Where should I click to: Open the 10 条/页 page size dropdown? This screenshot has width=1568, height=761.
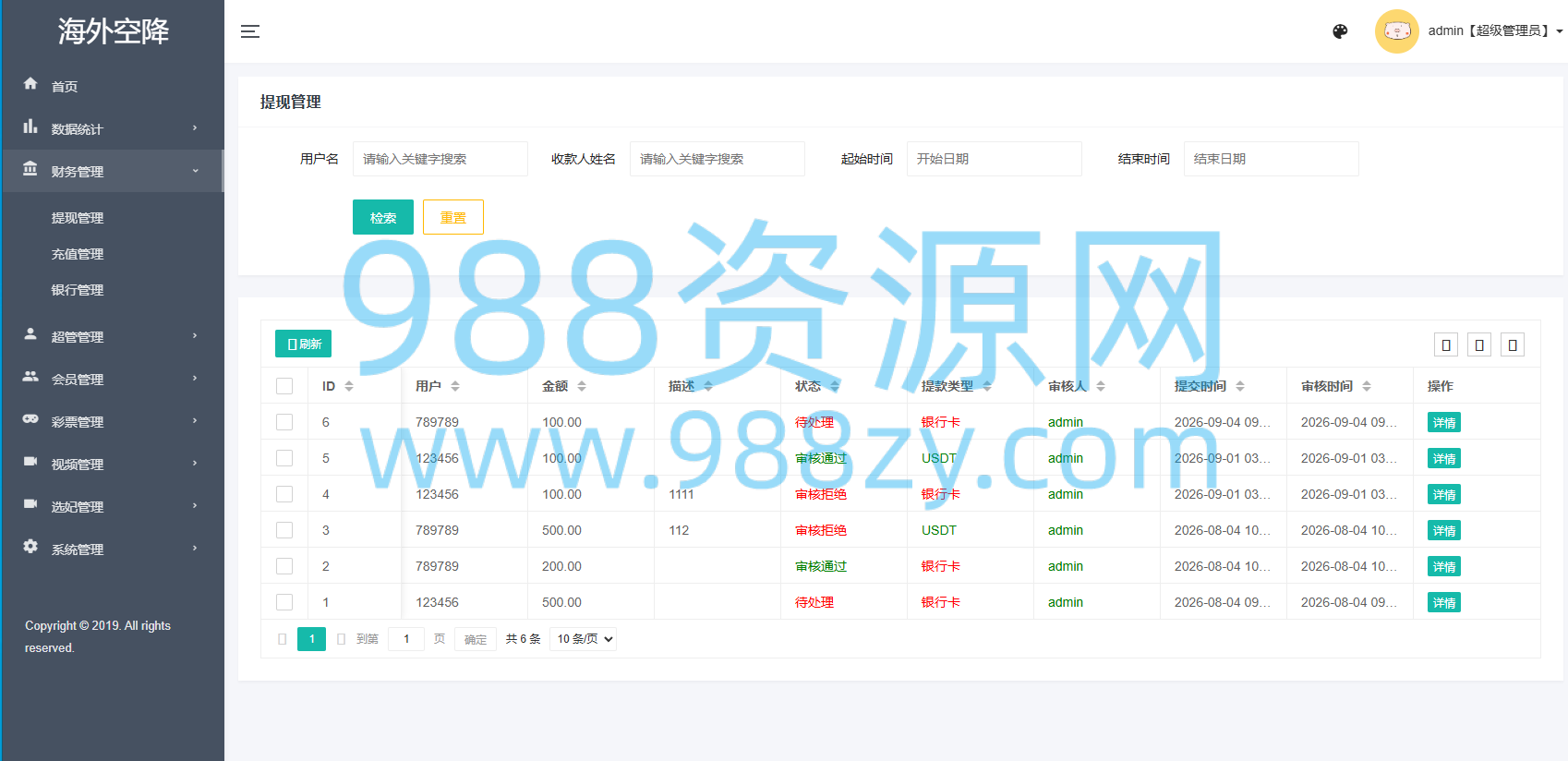(584, 639)
